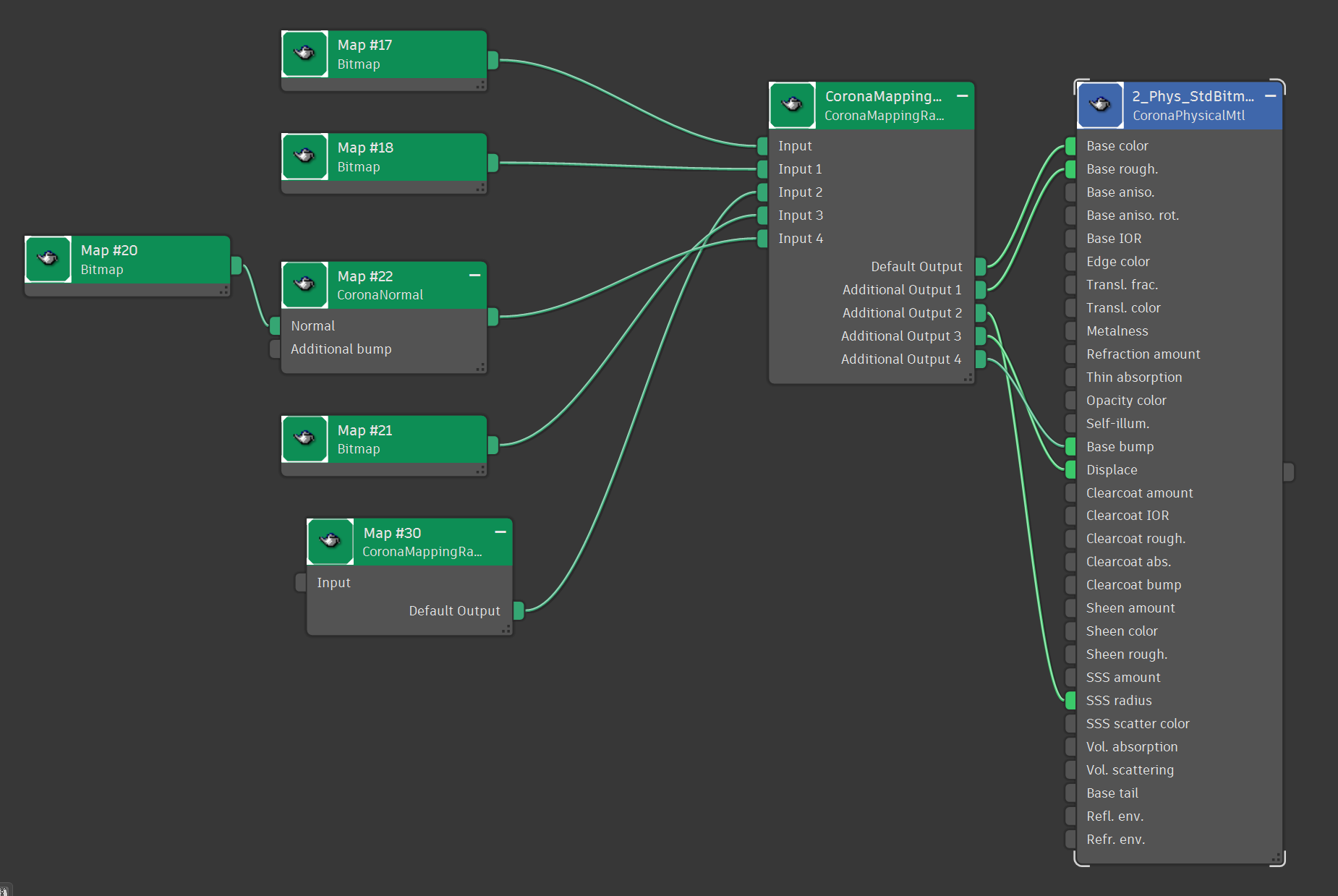Click the Map #20 Bitmap teapot preview icon

coord(48,259)
